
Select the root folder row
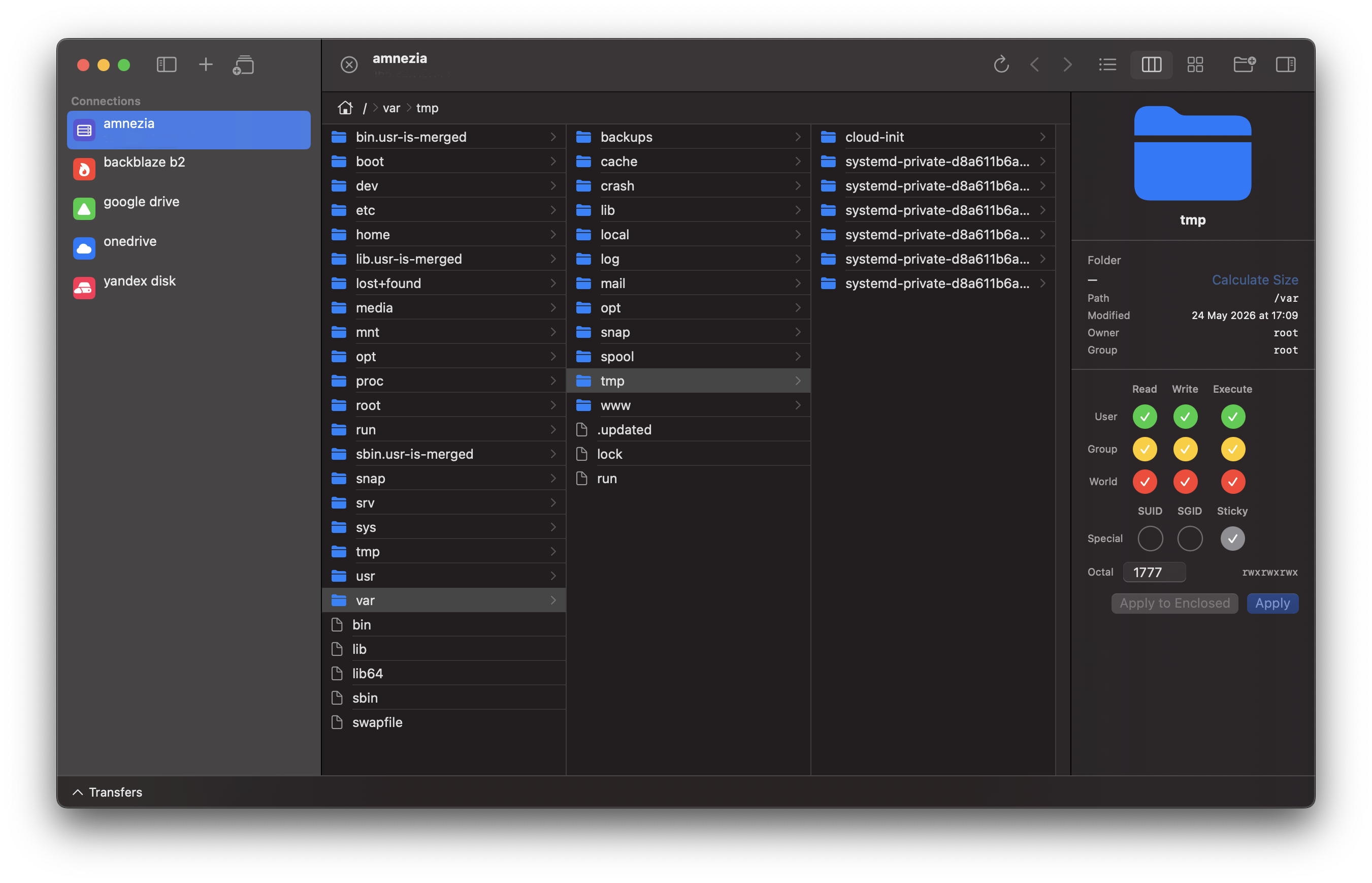[444, 405]
